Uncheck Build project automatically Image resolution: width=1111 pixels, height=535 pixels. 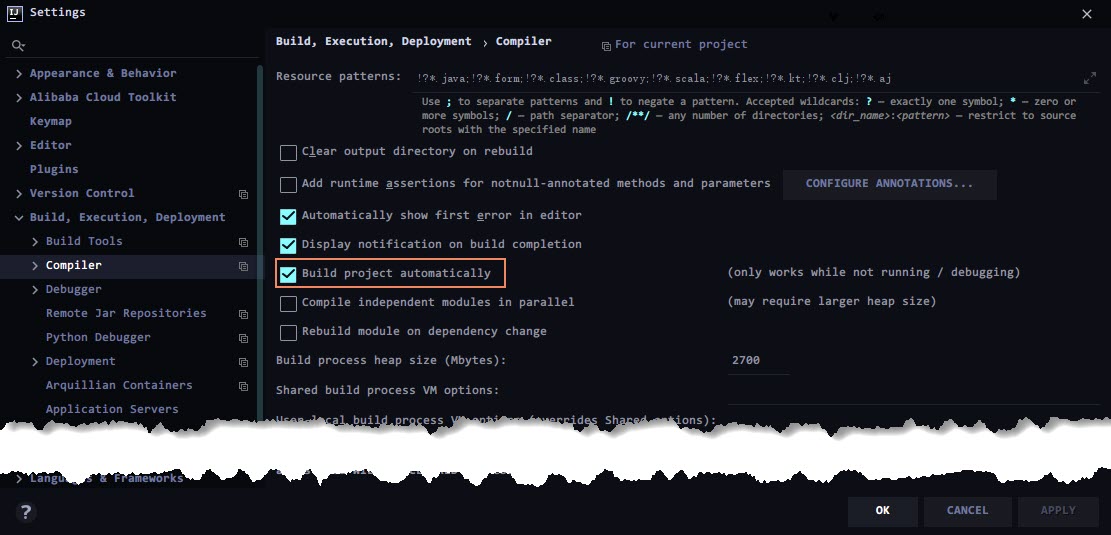288,274
